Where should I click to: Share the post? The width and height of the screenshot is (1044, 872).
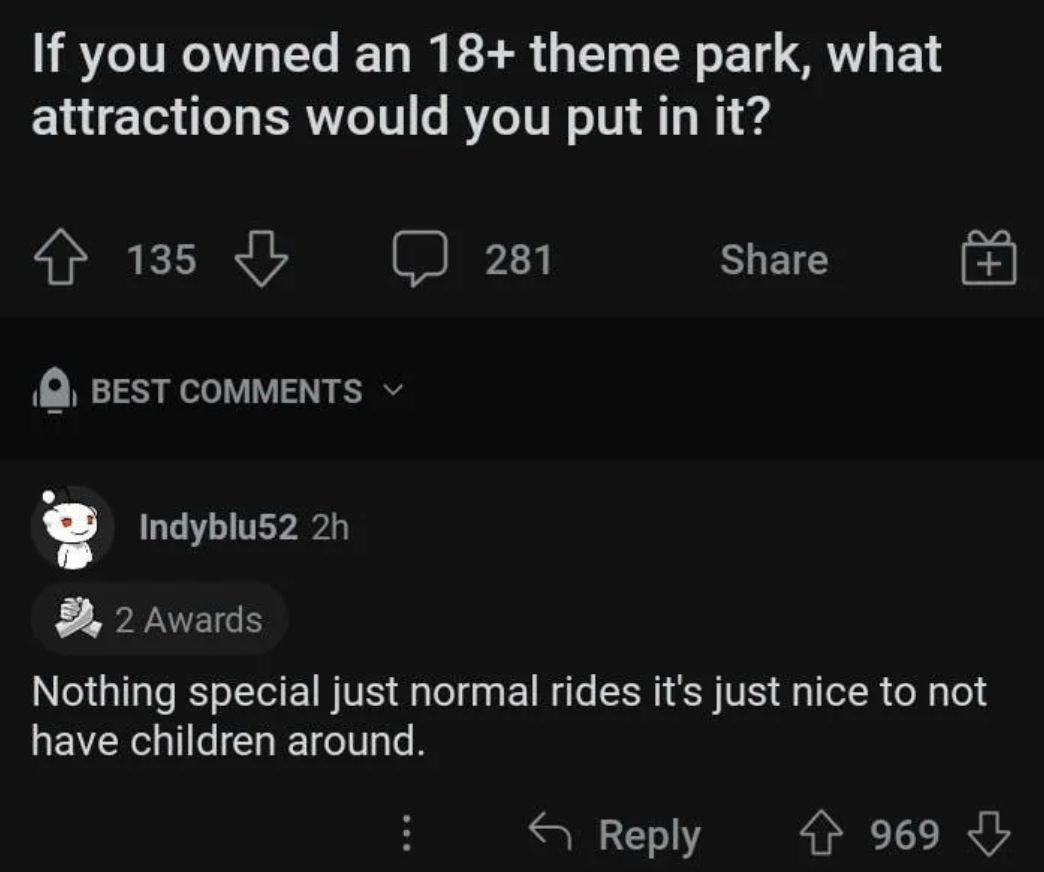pos(773,260)
